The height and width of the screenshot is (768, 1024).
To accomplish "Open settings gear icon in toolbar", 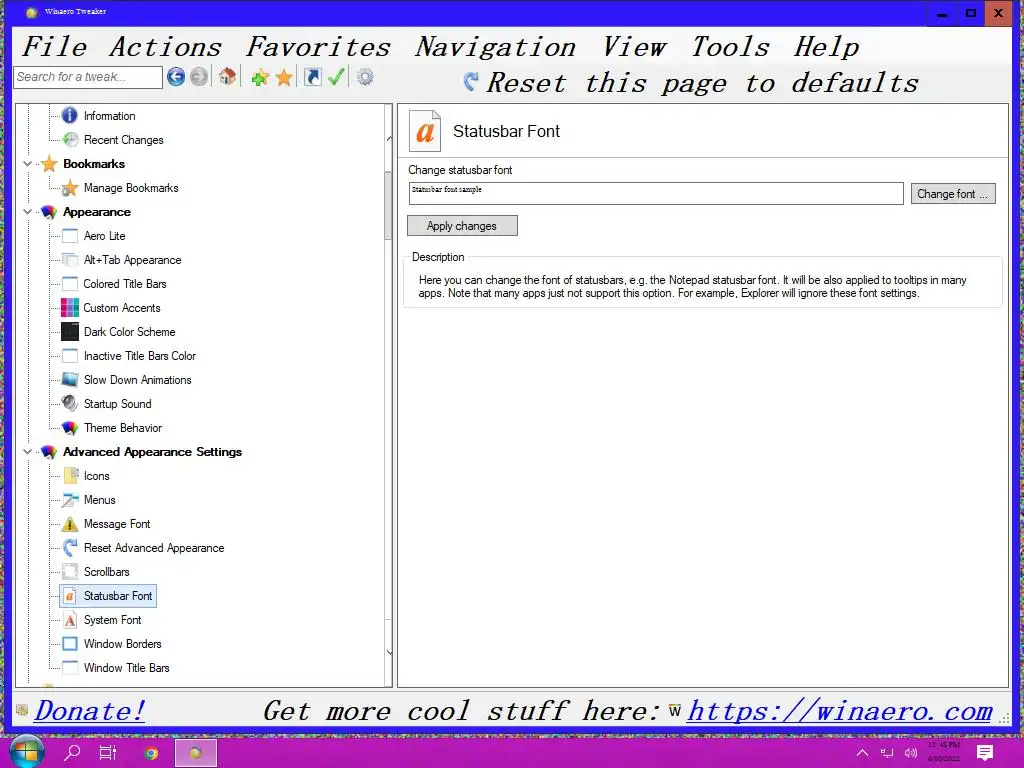I will [x=365, y=77].
